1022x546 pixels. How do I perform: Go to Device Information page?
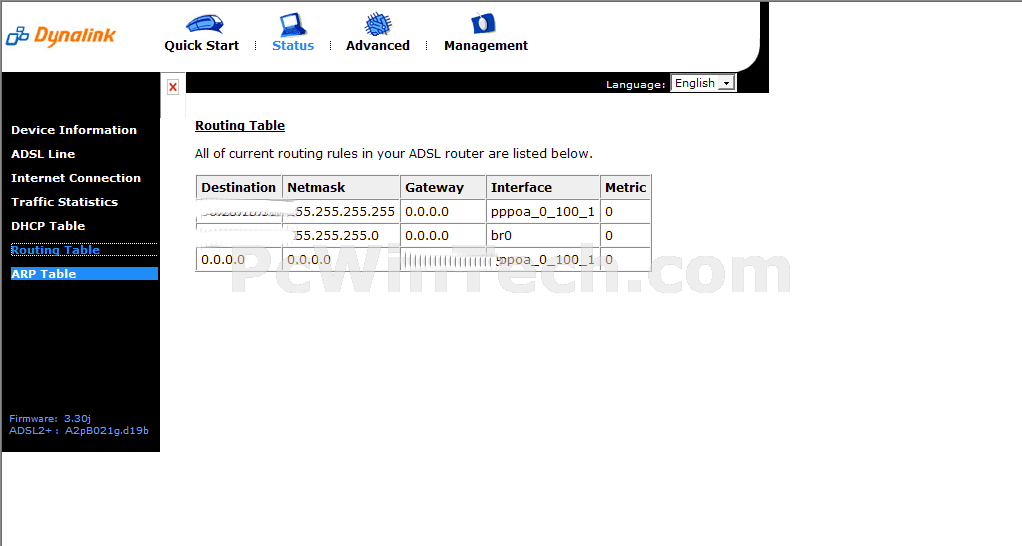point(74,130)
